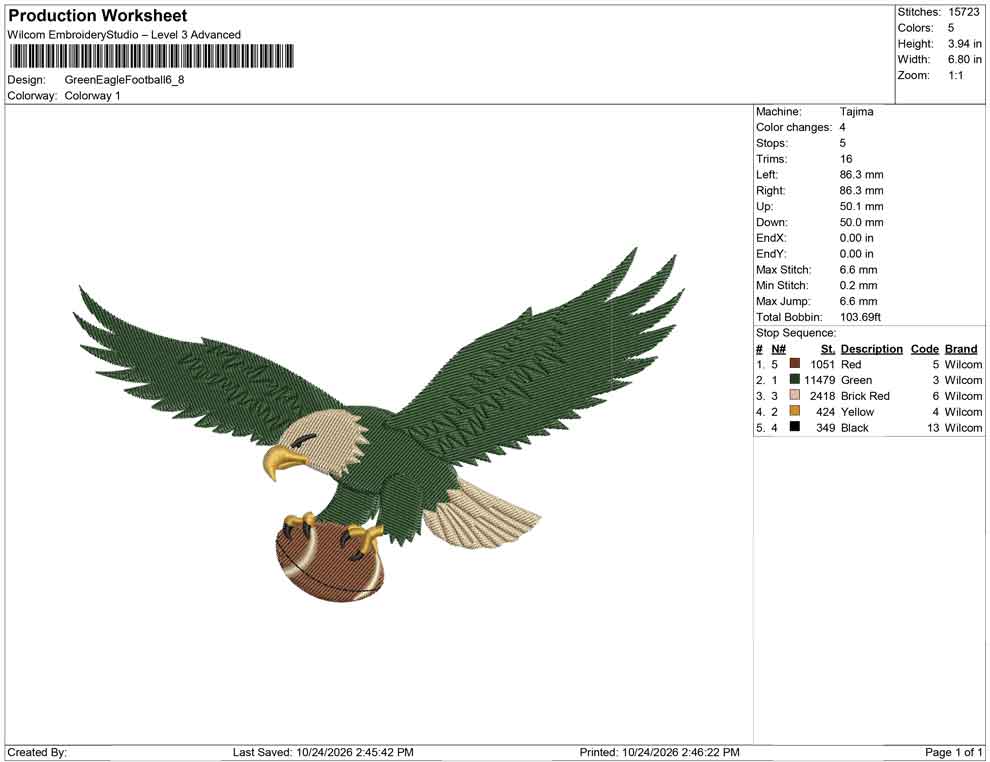
Task: Click the "Production Worksheet" title
Action: (x=97, y=16)
